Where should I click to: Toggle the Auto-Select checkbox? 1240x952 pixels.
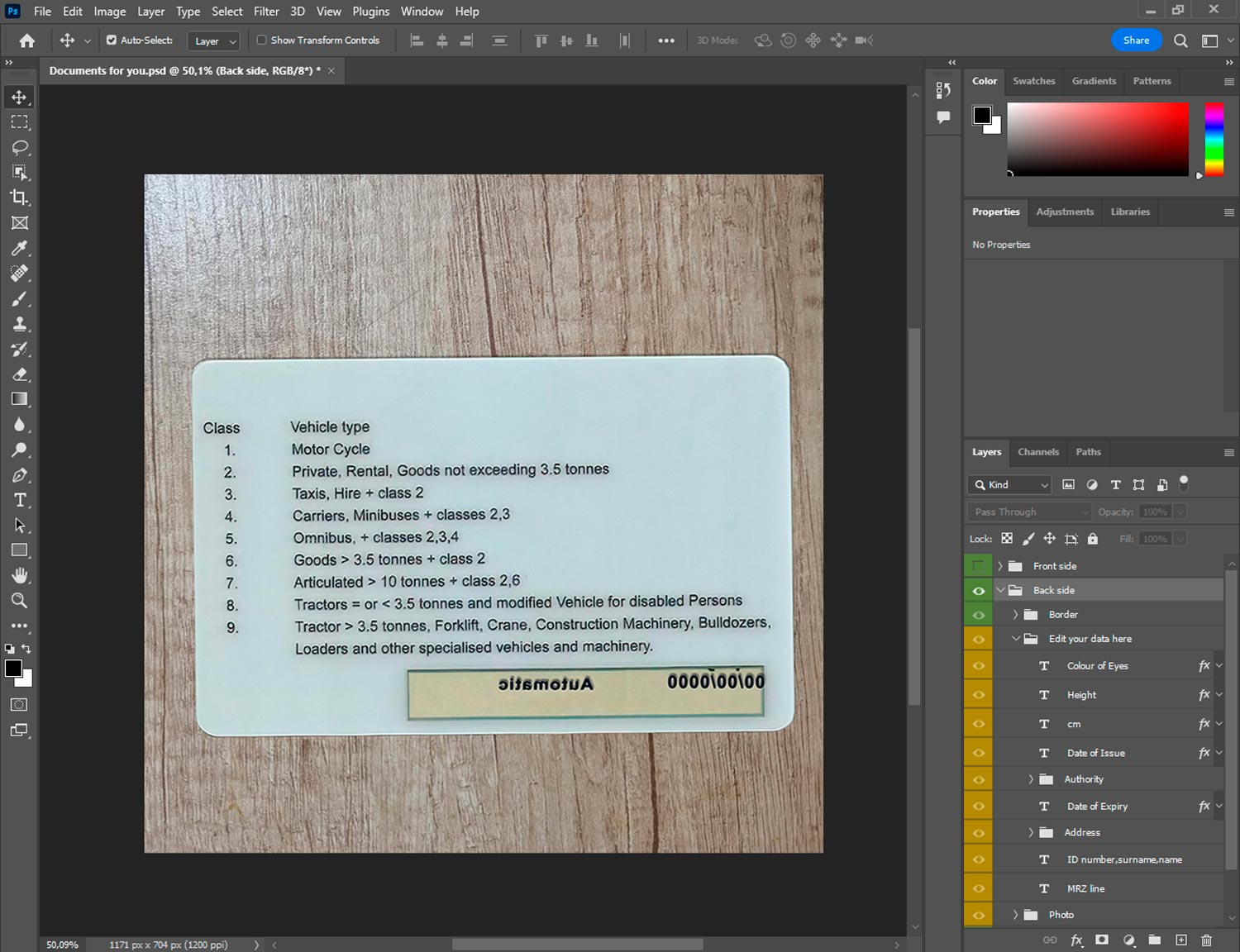pyautogui.click(x=112, y=40)
